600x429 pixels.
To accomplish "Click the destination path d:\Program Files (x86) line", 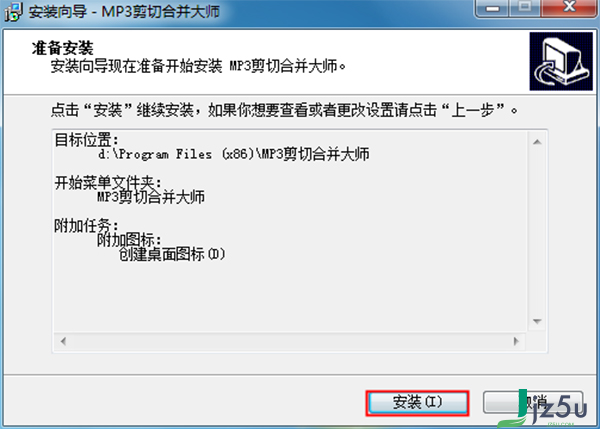I will coord(233,154).
